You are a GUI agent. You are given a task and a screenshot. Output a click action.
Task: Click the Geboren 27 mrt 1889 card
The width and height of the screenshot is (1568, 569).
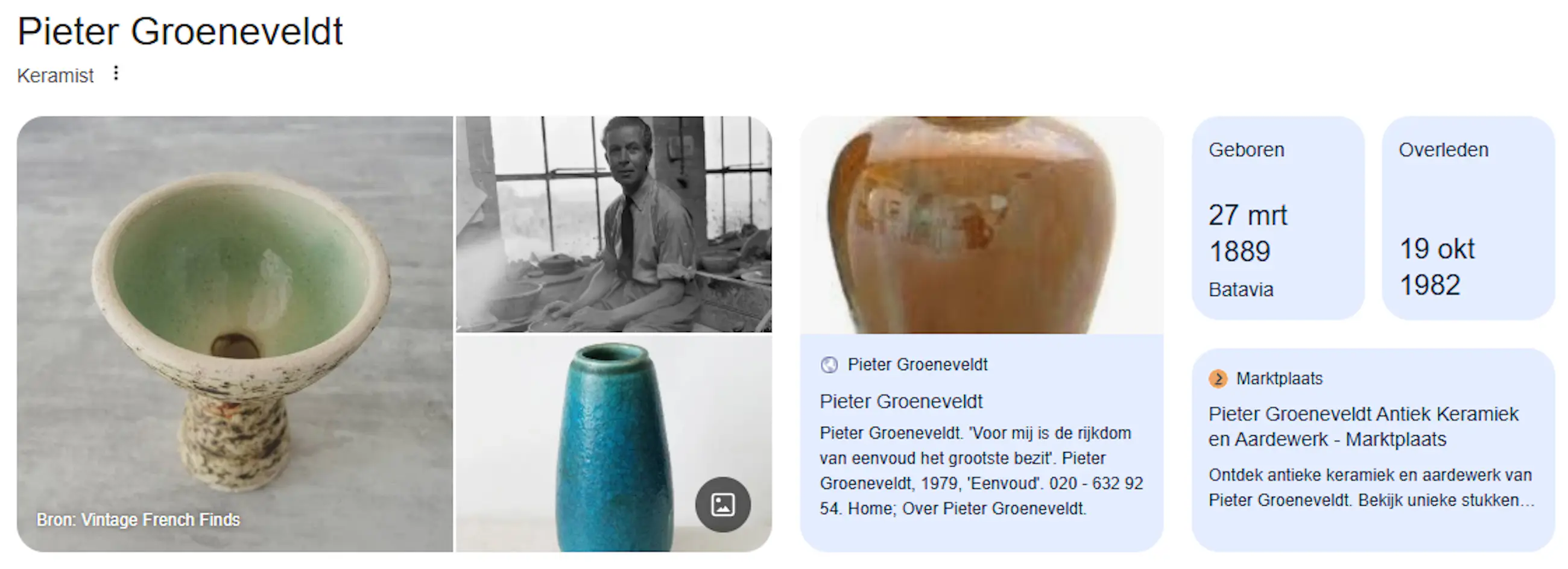point(1278,218)
